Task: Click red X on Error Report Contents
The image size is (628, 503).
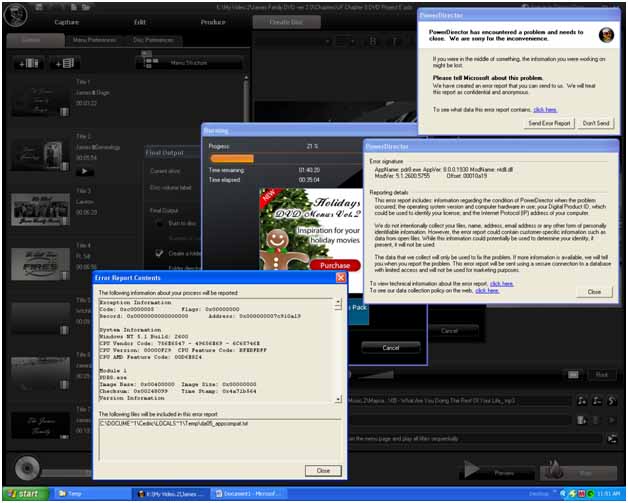Action: point(340,278)
